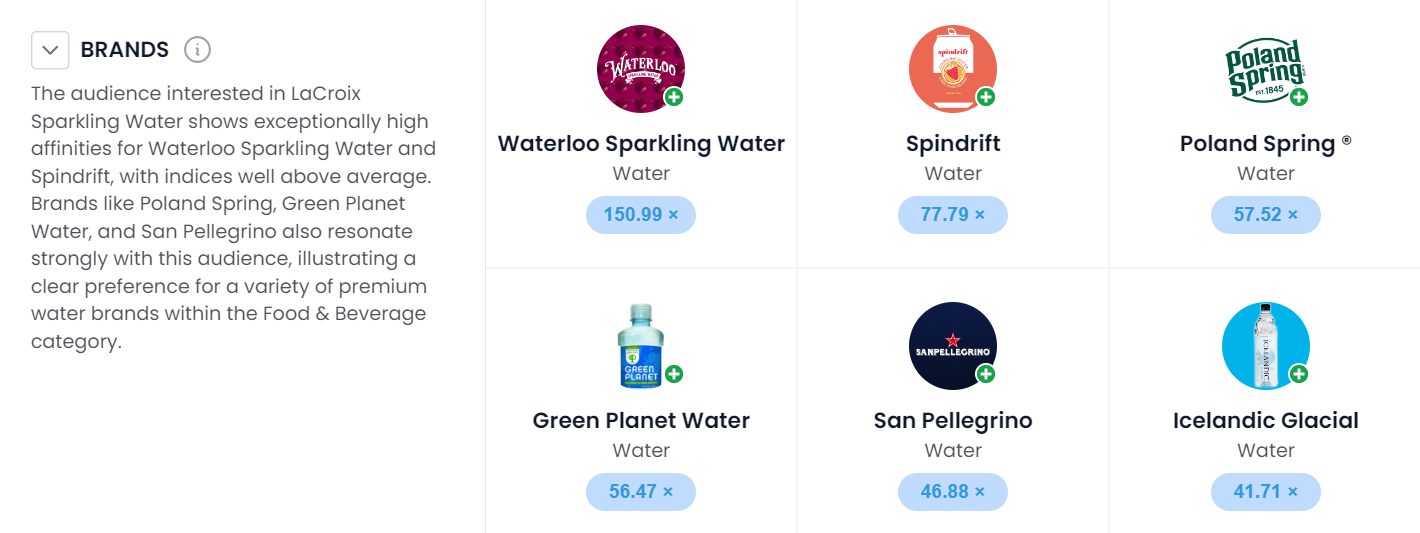Click the Poland Spring logo image
The width and height of the screenshot is (1420, 533).
[1265, 68]
